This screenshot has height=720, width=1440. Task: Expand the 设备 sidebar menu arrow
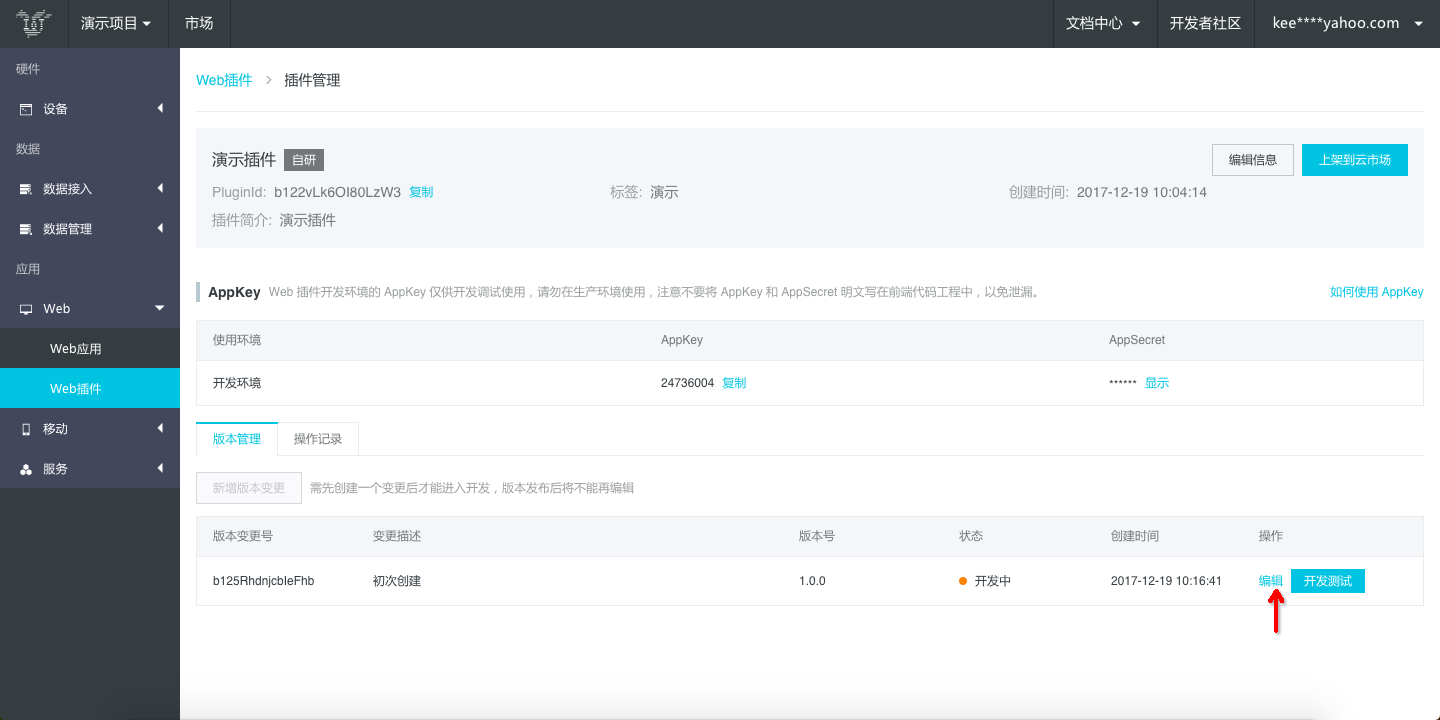click(x=160, y=108)
